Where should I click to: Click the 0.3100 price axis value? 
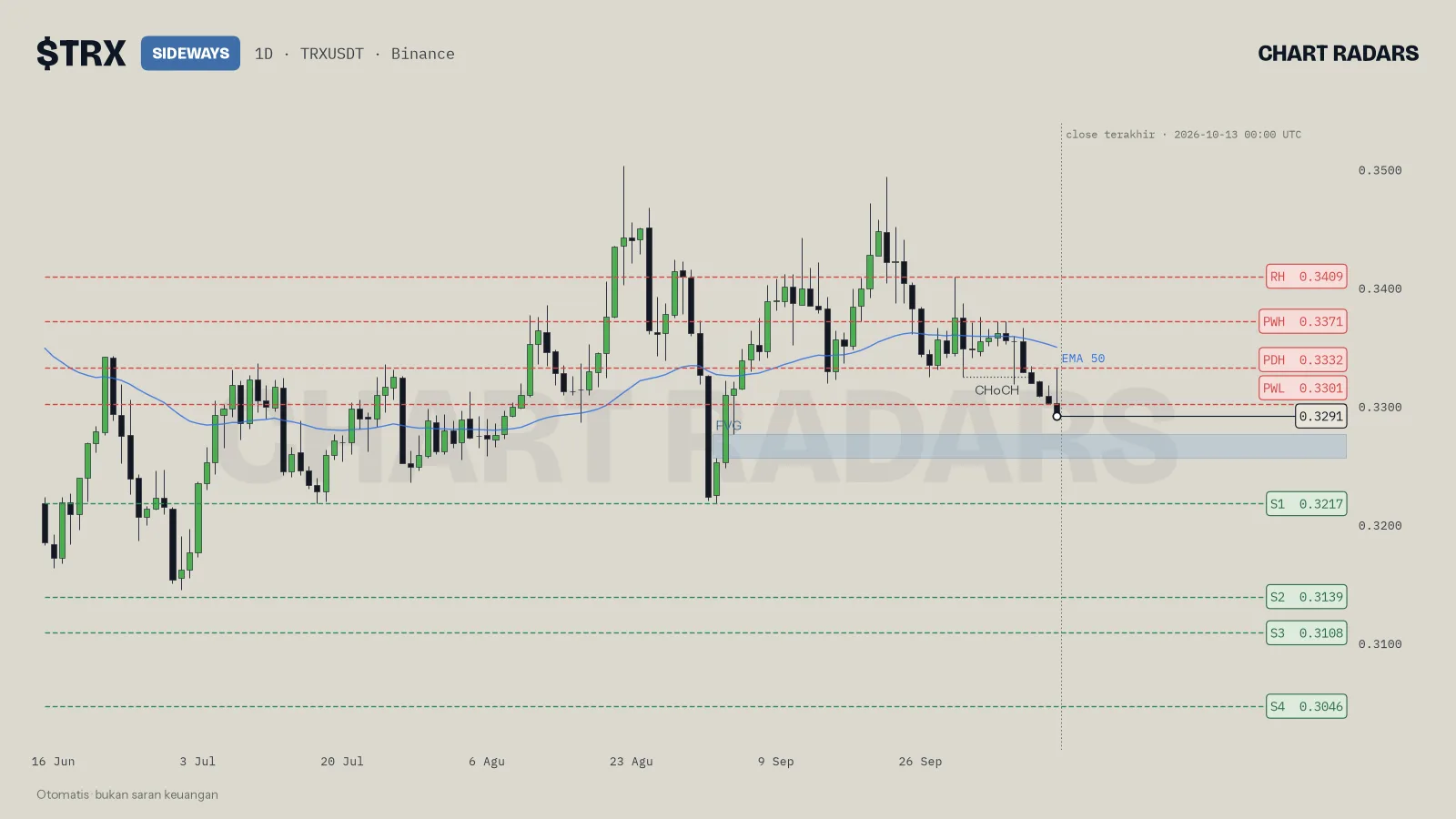pyautogui.click(x=1380, y=643)
